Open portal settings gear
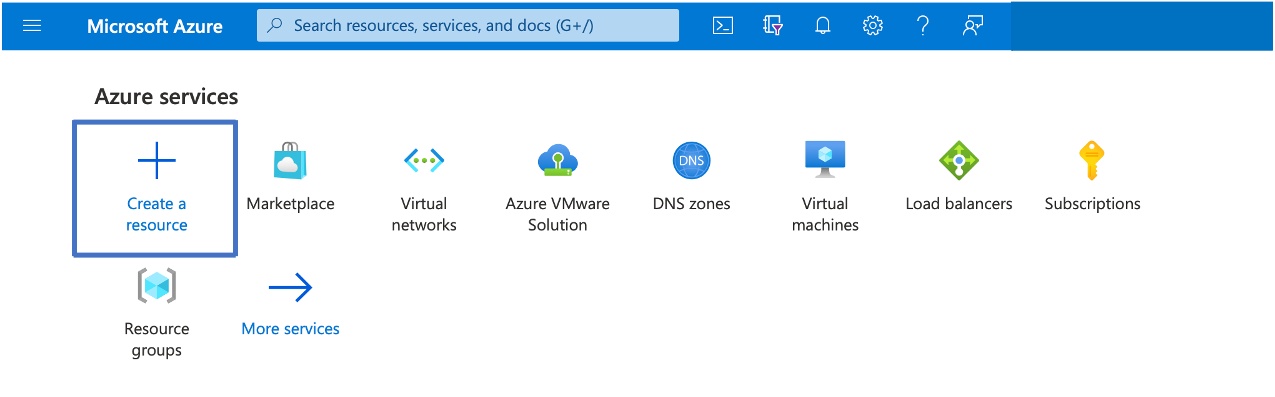Image resolution: width=1275 pixels, height=397 pixels. 873,26
